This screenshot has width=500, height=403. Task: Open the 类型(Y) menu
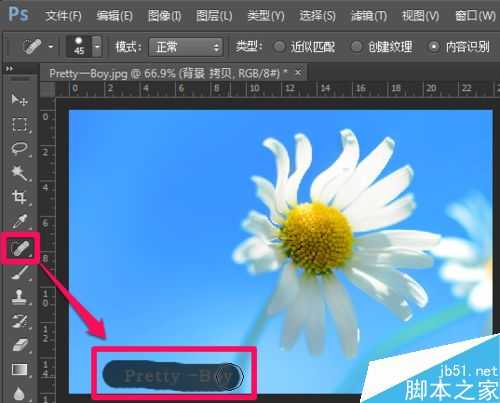pyautogui.click(x=266, y=16)
